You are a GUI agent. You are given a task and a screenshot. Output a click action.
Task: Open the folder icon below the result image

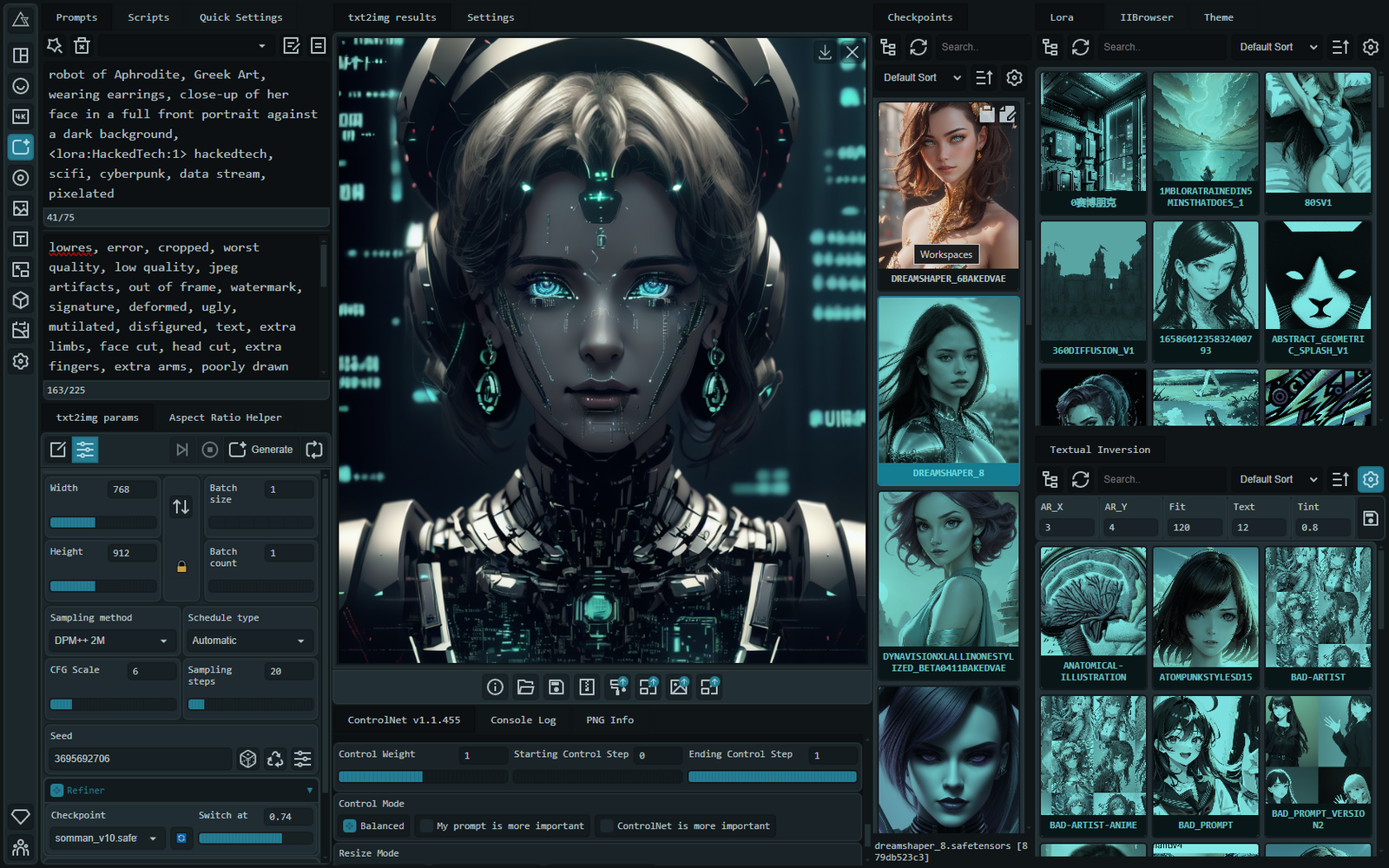pos(525,687)
